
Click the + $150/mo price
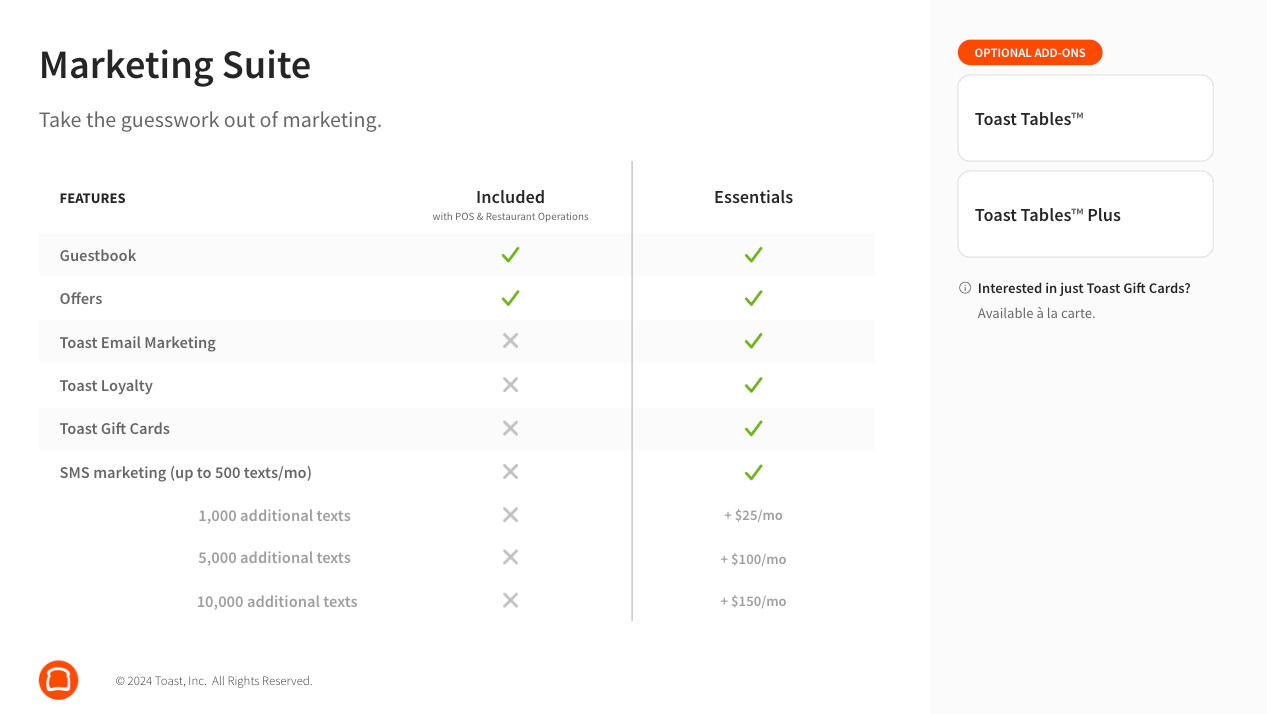pos(753,601)
